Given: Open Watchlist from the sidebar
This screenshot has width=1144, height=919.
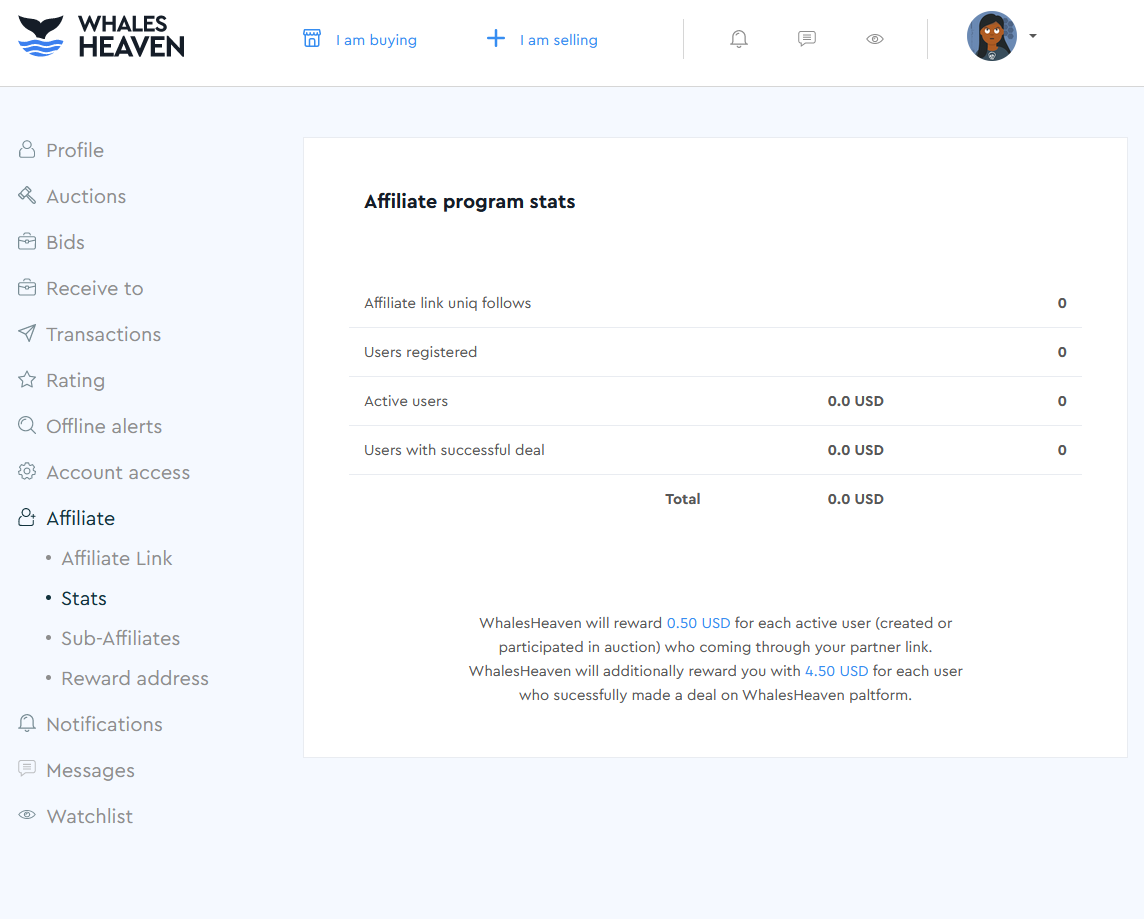Looking at the screenshot, I should pyautogui.click(x=90, y=816).
